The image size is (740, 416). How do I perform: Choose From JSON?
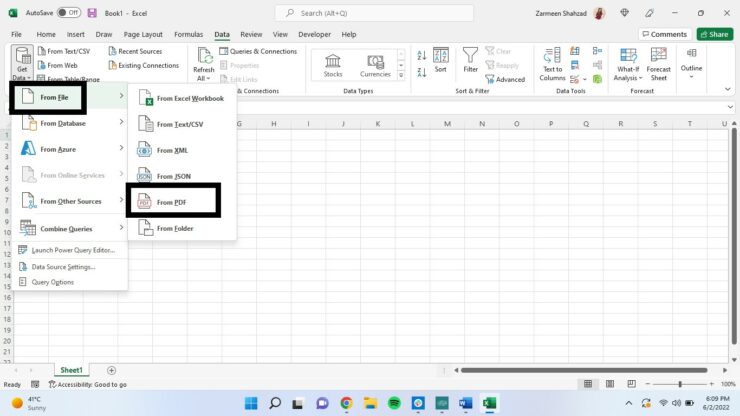tap(182, 176)
